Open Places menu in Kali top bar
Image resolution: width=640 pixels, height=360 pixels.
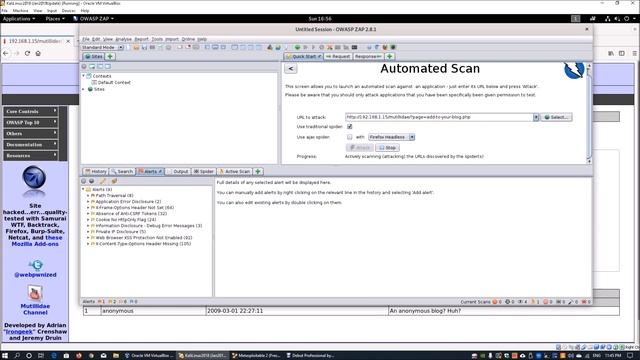[x=54, y=19]
